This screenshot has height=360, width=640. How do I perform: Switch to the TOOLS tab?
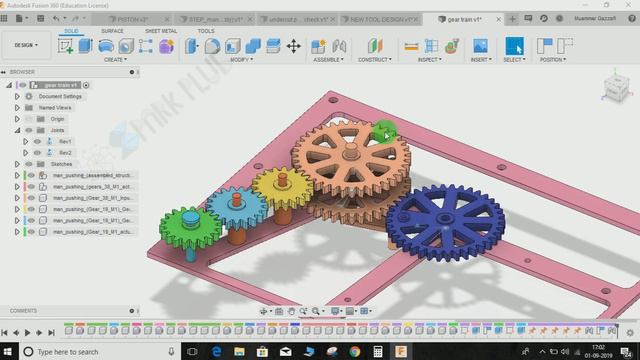point(206,31)
